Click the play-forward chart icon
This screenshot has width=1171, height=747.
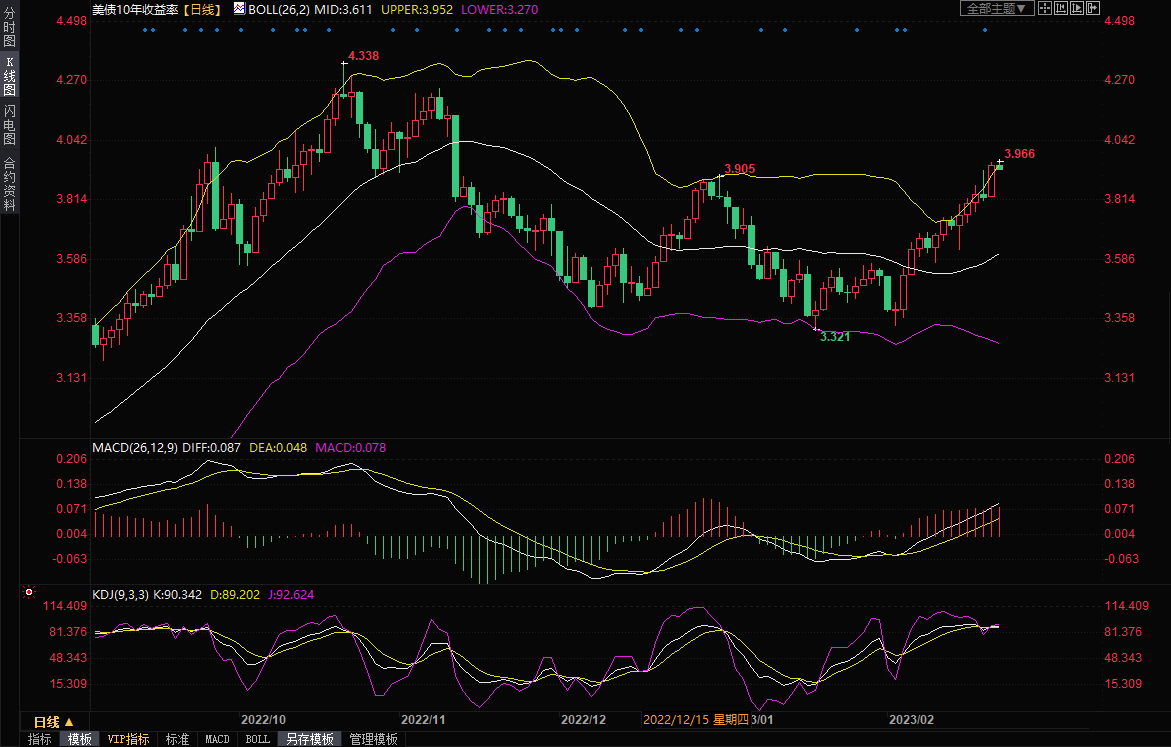[1077, 8]
